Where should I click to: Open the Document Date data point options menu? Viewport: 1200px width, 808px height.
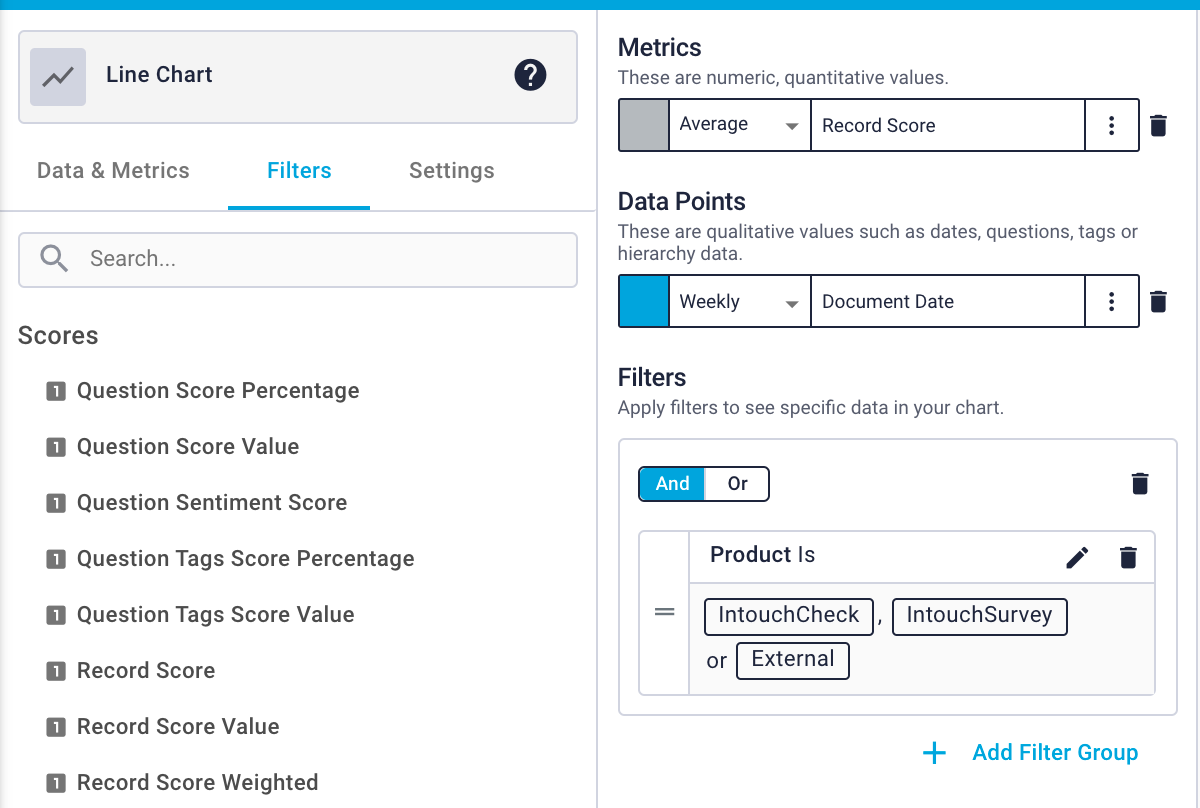point(1112,301)
